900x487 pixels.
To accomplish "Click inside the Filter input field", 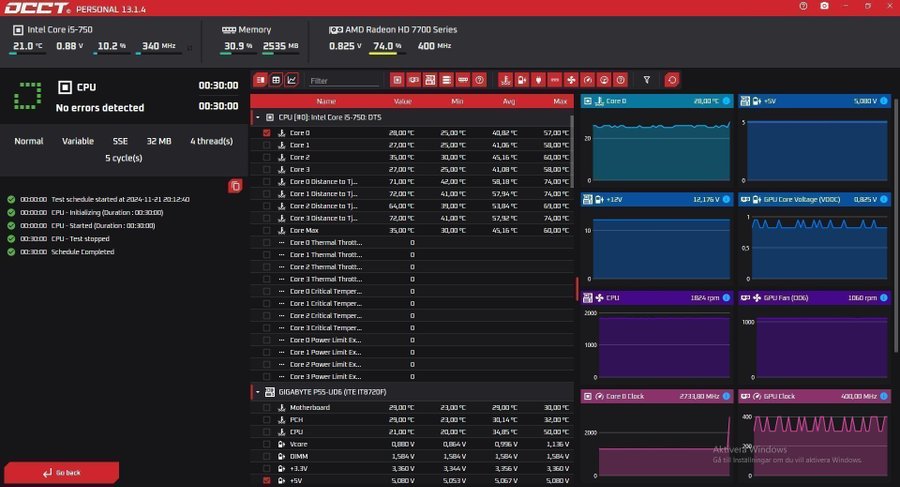I will 343,80.
